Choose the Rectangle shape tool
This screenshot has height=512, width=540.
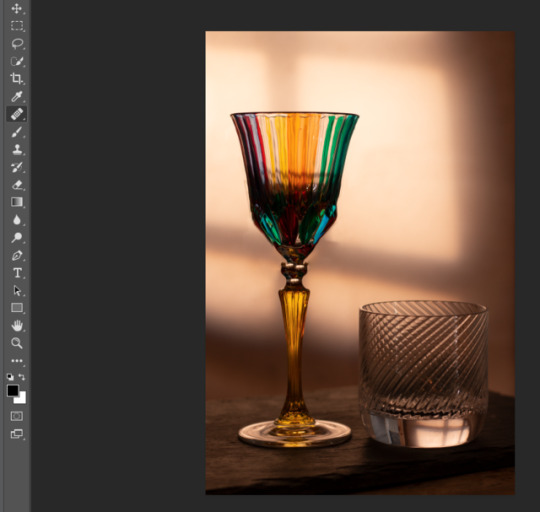pos(17,307)
